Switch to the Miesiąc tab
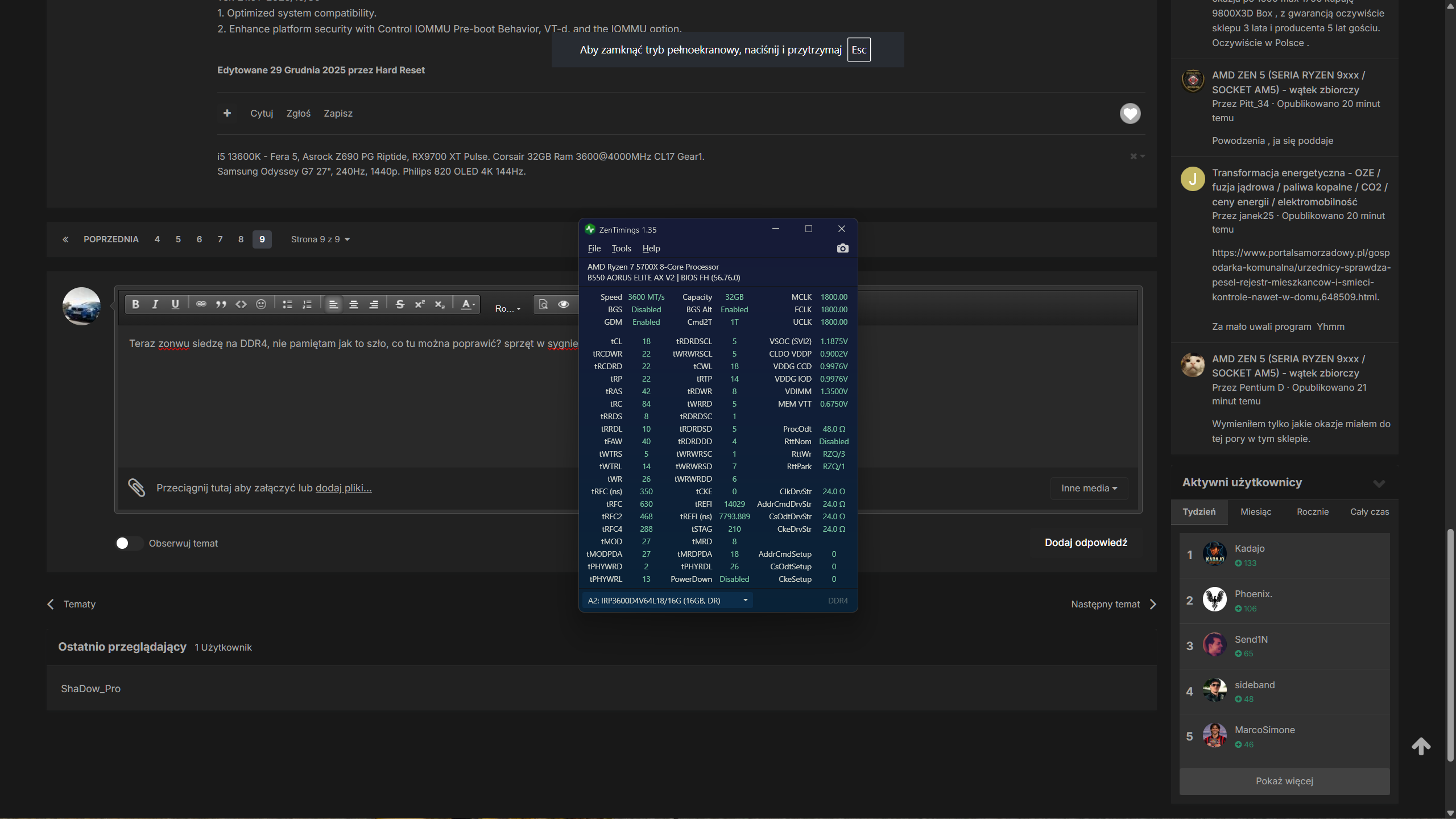The height and width of the screenshot is (819, 1456). pos(1255,512)
